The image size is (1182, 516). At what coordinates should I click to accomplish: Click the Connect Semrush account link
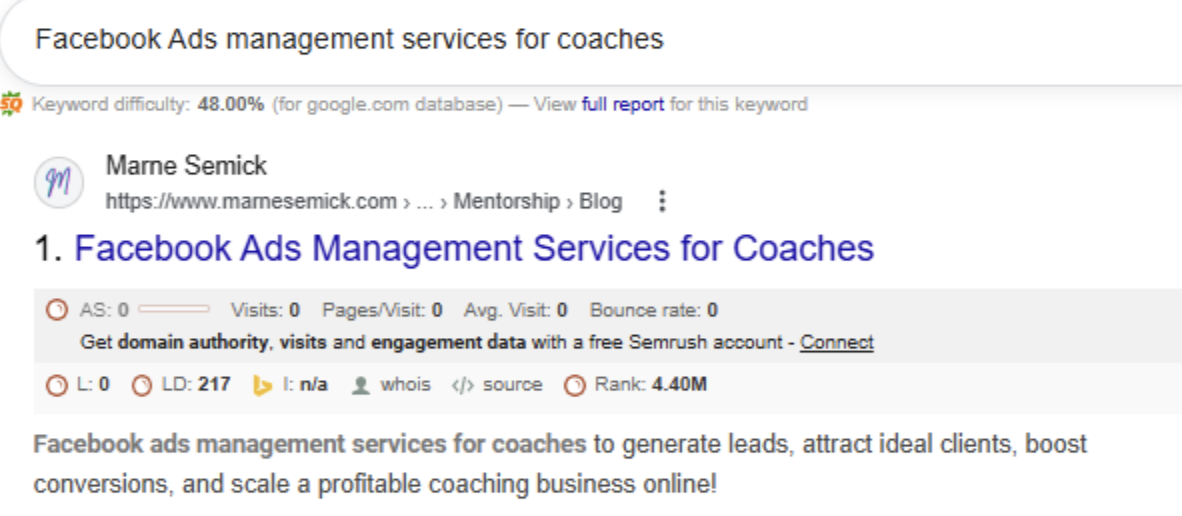[837, 343]
